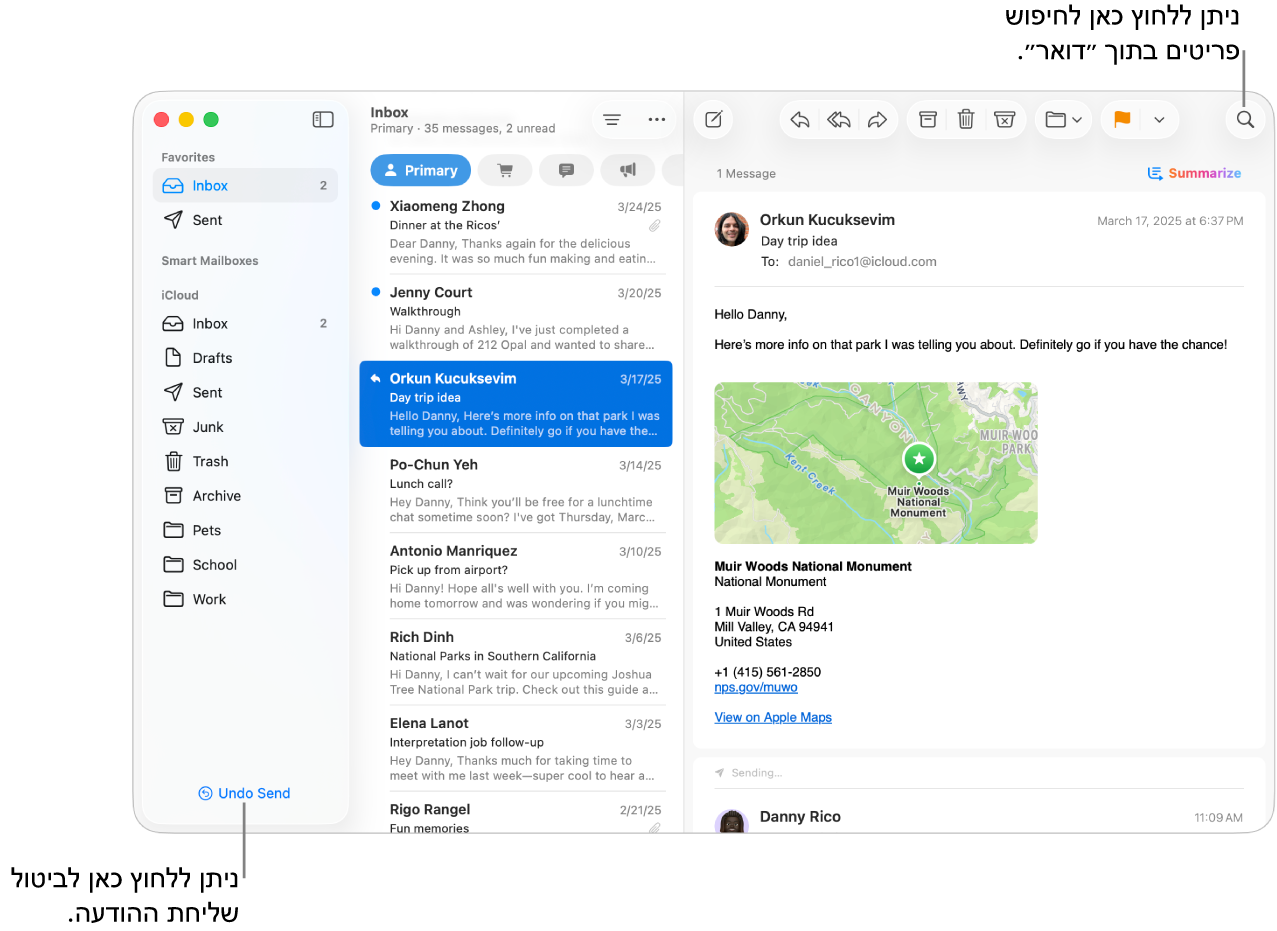This screenshot has width=1277, height=931.
Task: Open Rigo Rangel's Fun memories email
Action: [516, 817]
